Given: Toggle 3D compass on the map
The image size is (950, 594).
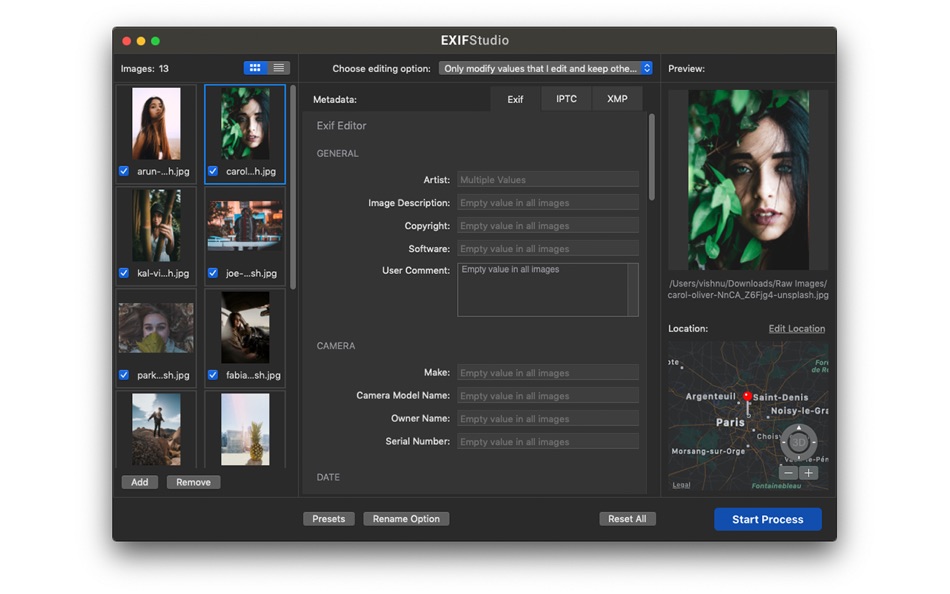Looking at the screenshot, I should [799, 442].
